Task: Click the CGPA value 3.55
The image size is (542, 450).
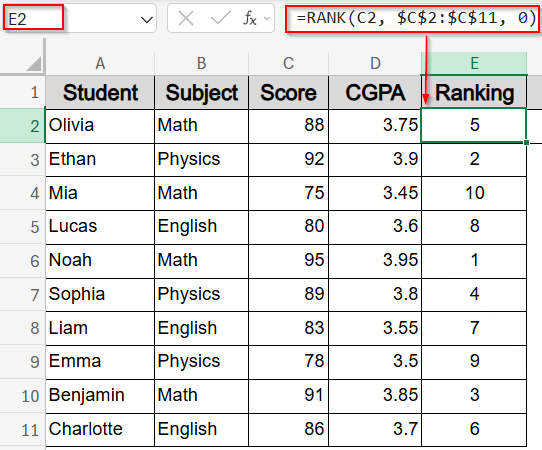Action: pyautogui.click(x=375, y=328)
